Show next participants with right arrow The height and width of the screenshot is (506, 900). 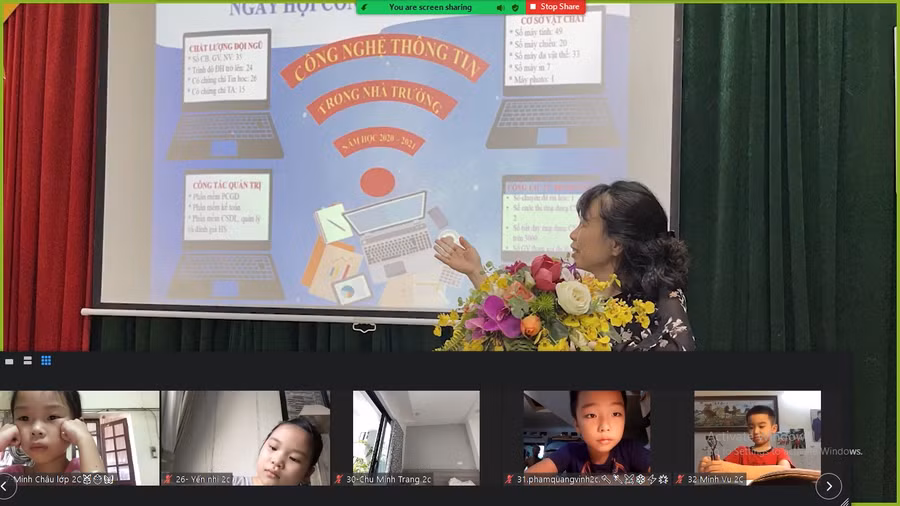829,486
